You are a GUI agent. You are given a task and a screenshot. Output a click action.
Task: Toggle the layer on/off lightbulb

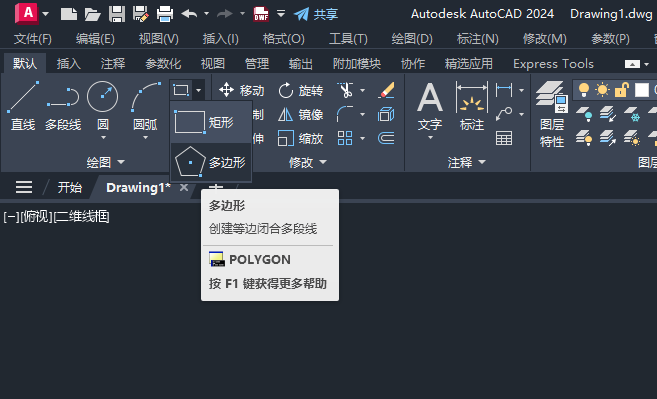[584, 90]
